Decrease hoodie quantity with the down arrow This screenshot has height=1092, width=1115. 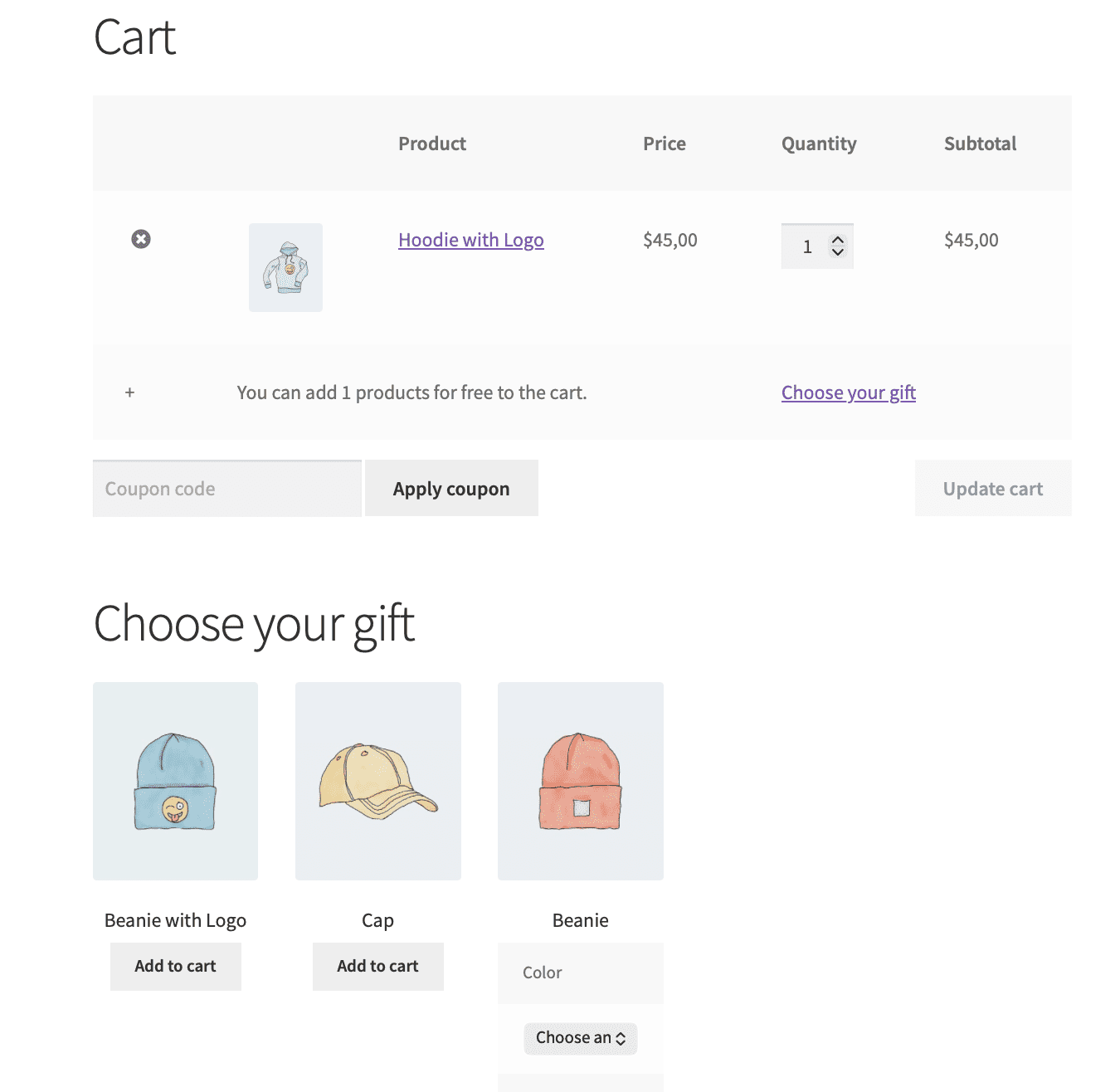coord(838,254)
